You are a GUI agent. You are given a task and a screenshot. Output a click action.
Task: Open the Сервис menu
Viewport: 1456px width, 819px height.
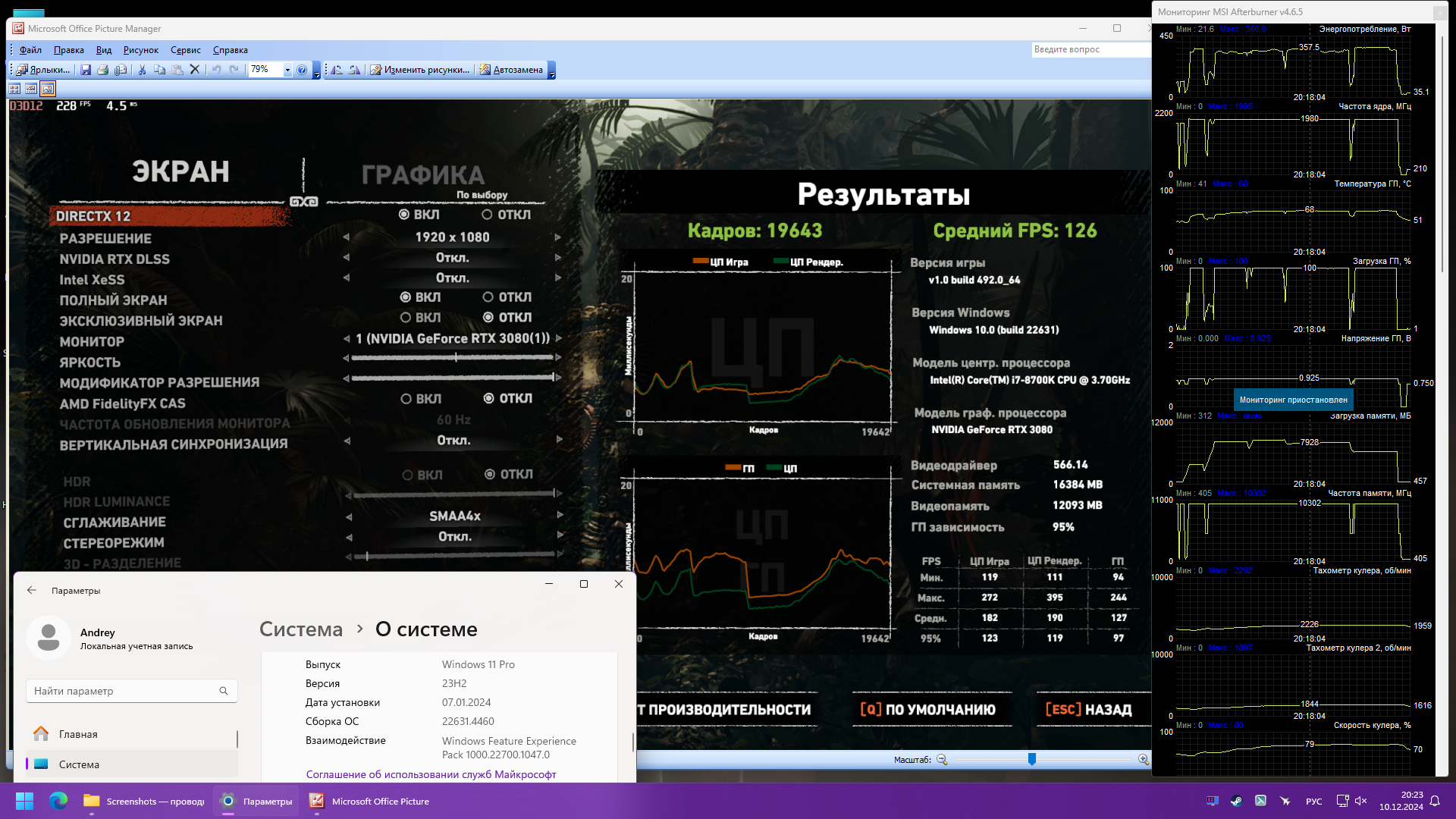click(185, 50)
